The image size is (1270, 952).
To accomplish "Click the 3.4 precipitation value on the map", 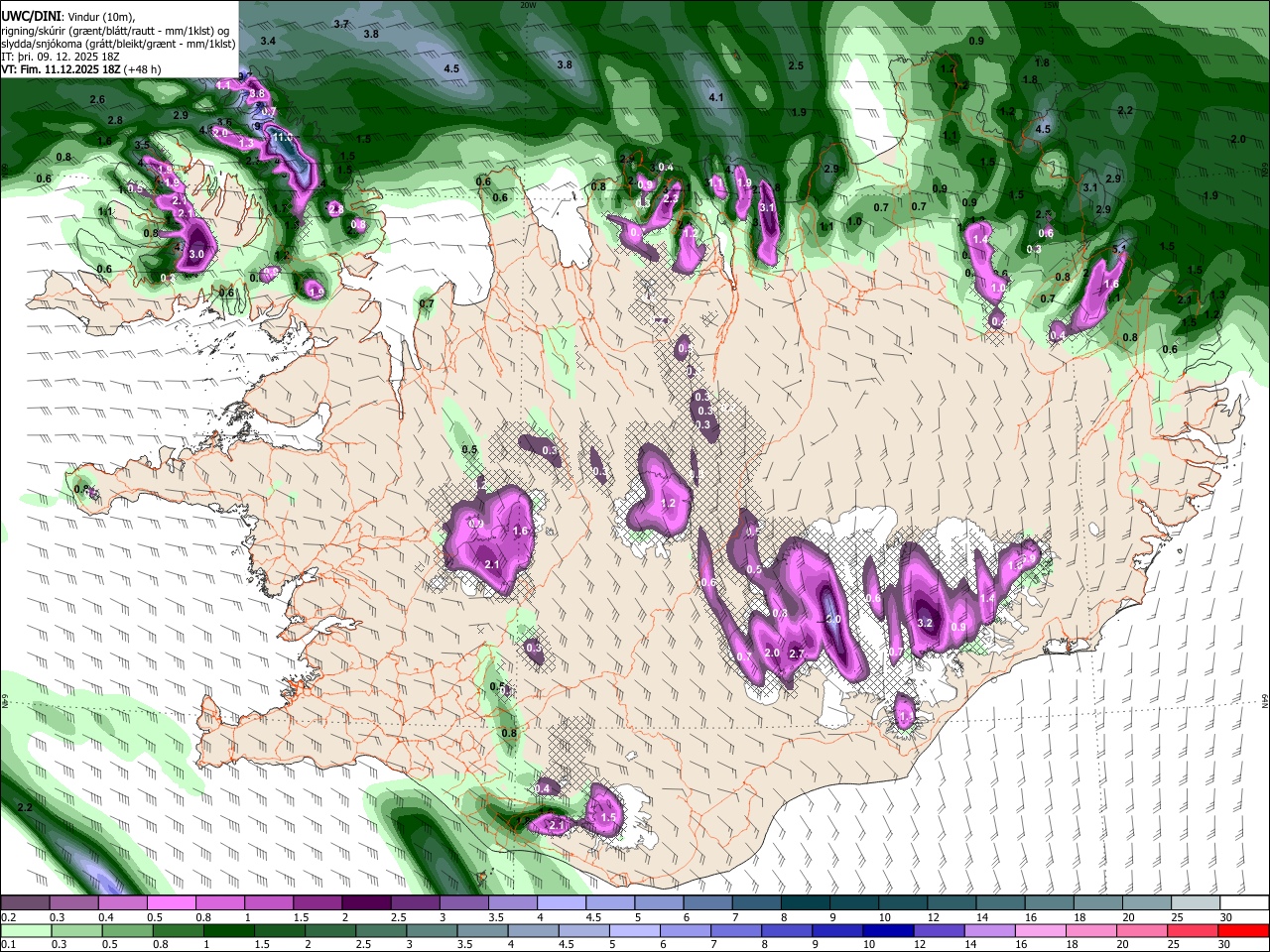I will coord(268,41).
